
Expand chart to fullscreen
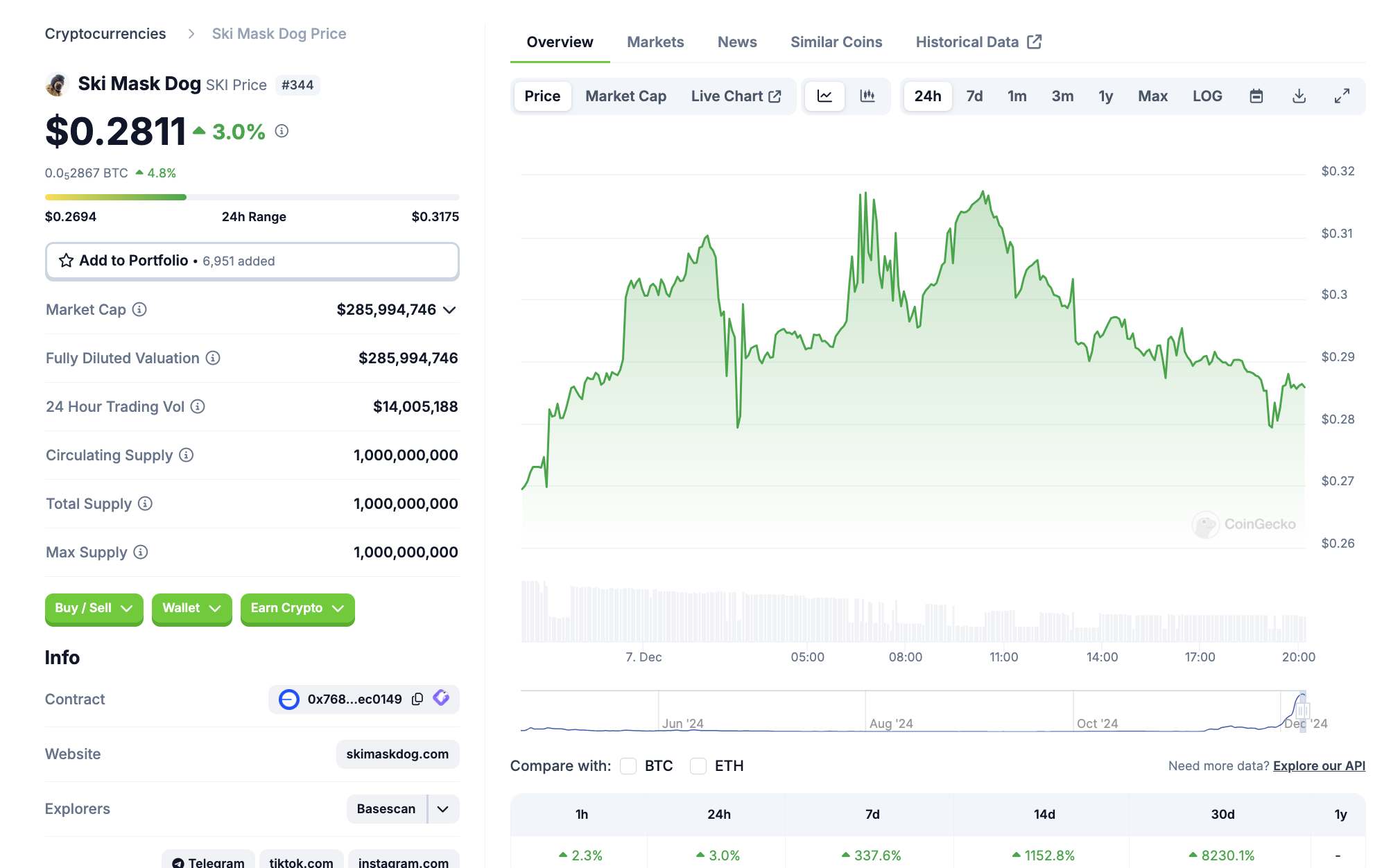pos(1342,96)
